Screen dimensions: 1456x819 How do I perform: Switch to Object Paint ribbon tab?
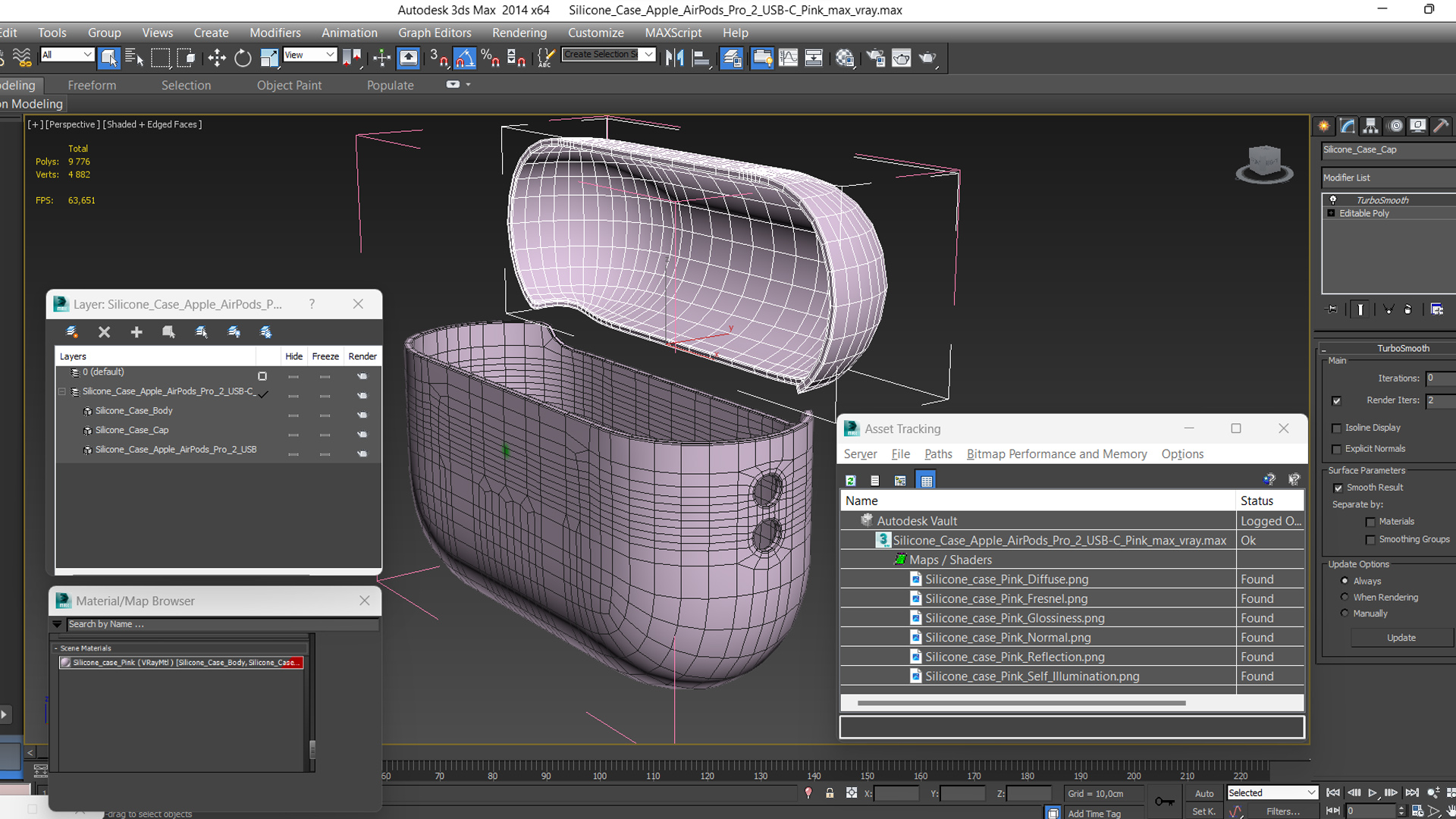point(289,86)
